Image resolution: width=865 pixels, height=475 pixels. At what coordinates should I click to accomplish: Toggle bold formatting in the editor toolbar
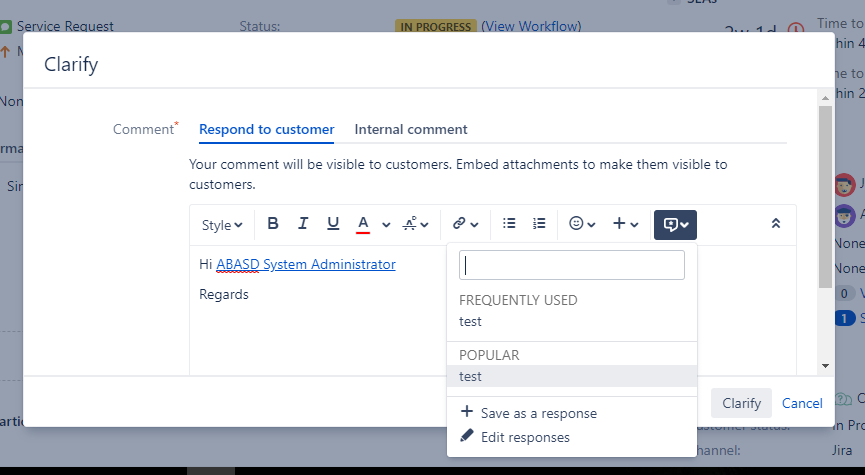coord(273,223)
